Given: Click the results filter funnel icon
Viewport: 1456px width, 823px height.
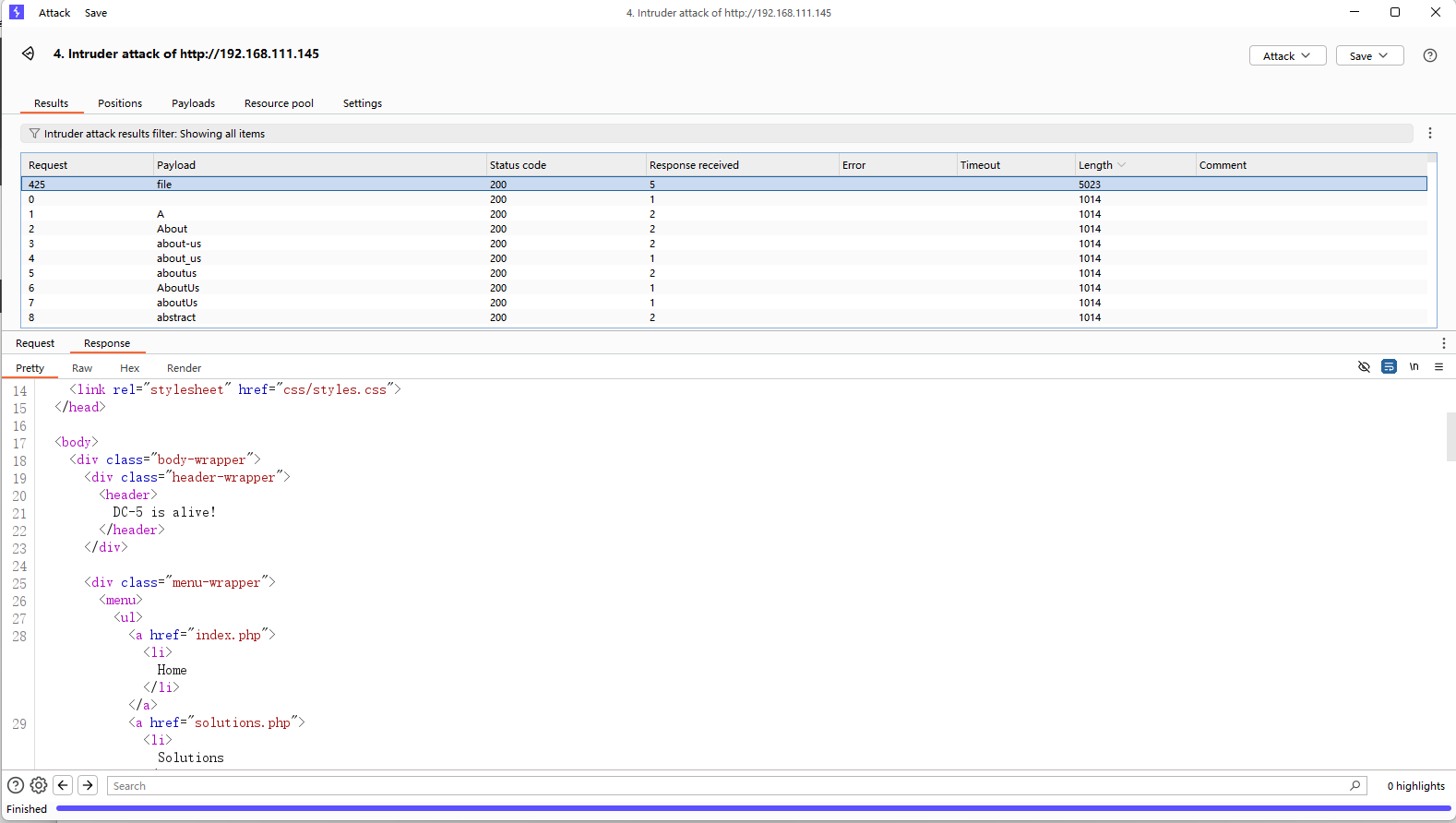Looking at the screenshot, I should pos(34,134).
